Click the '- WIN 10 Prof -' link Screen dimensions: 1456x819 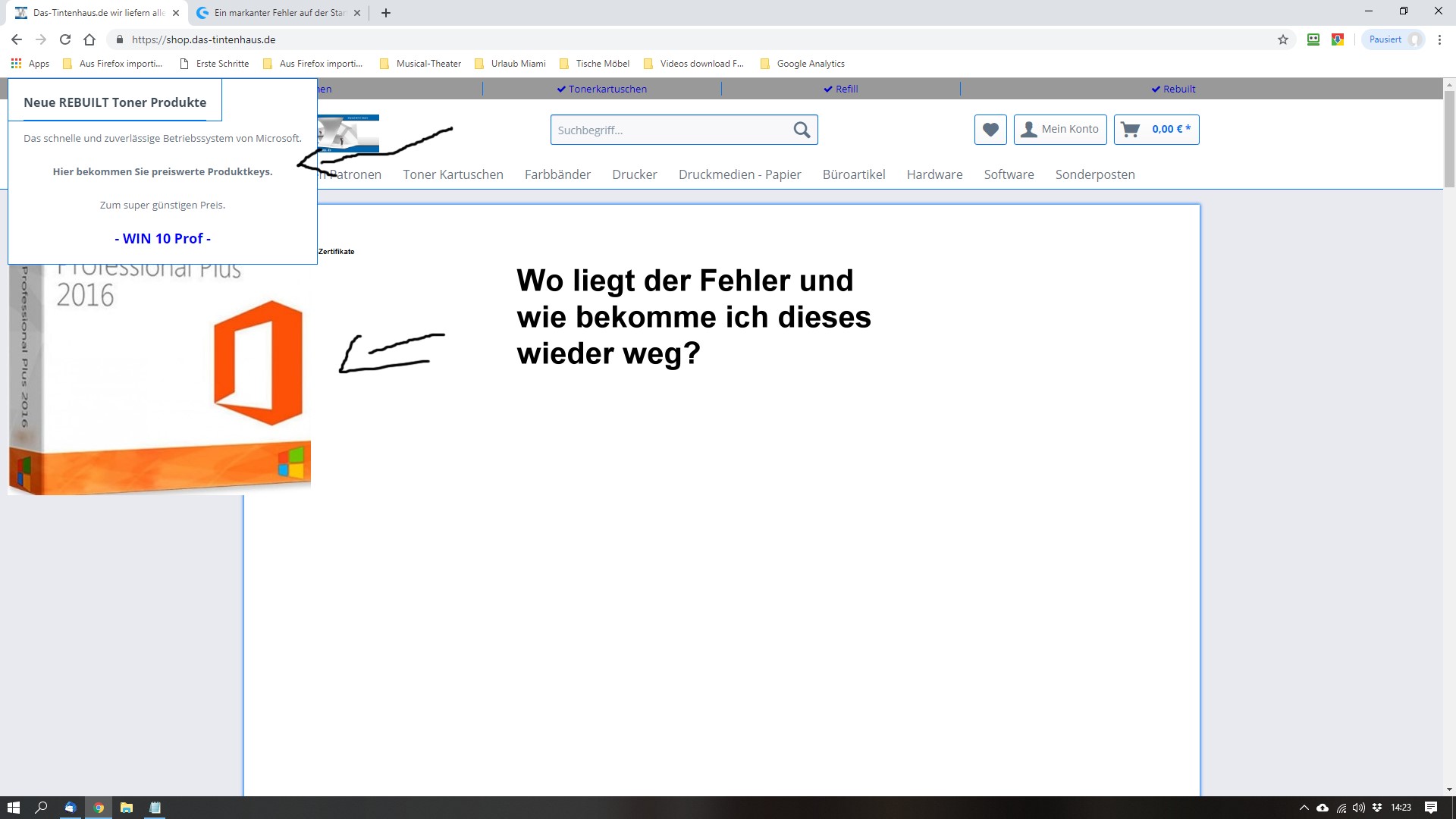click(x=162, y=238)
